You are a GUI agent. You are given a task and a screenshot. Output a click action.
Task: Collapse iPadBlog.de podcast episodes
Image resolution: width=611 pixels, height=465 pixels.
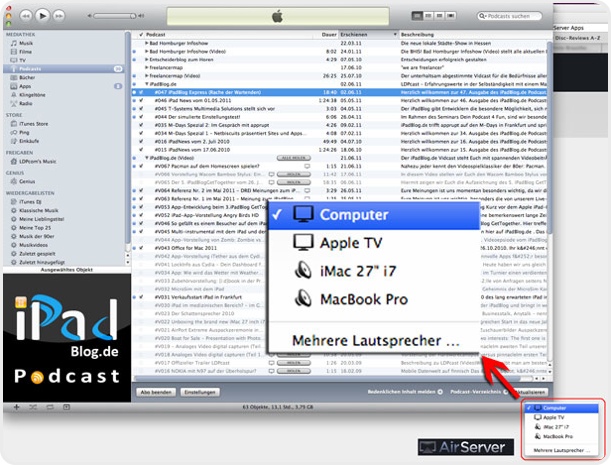pyautogui.click(x=147, y=84)
